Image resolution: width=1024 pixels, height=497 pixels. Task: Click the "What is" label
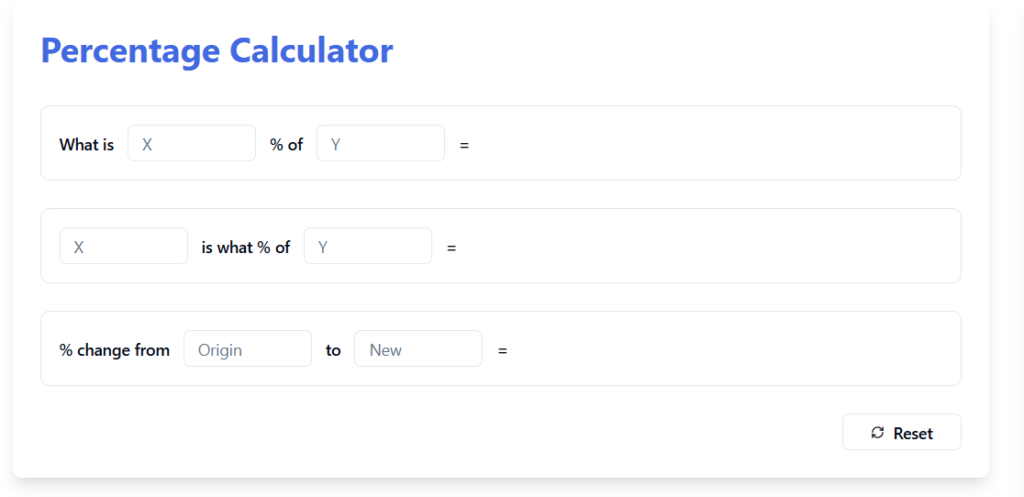86,144
